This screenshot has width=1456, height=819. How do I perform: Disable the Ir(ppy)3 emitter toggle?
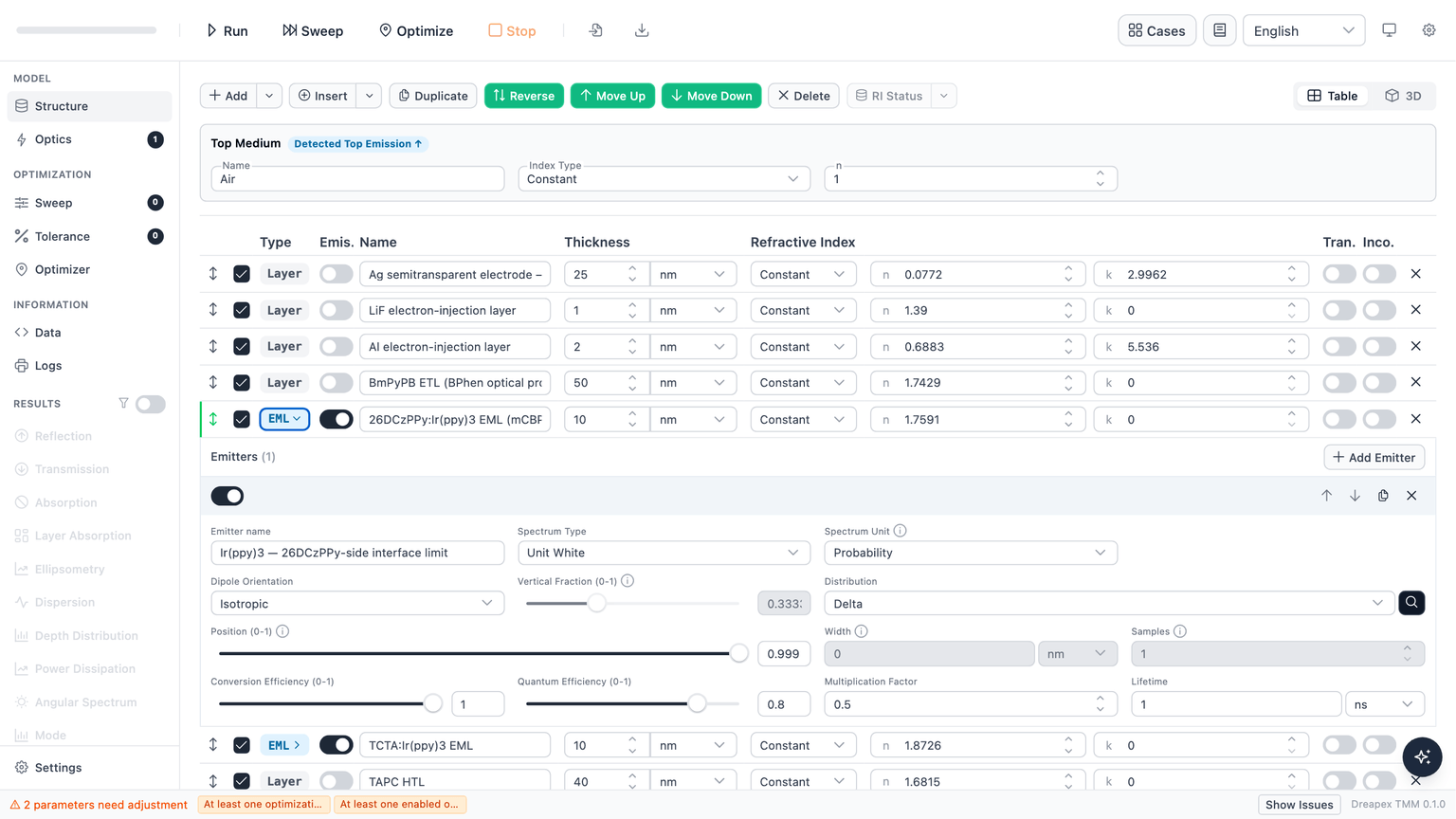[227, 496]
